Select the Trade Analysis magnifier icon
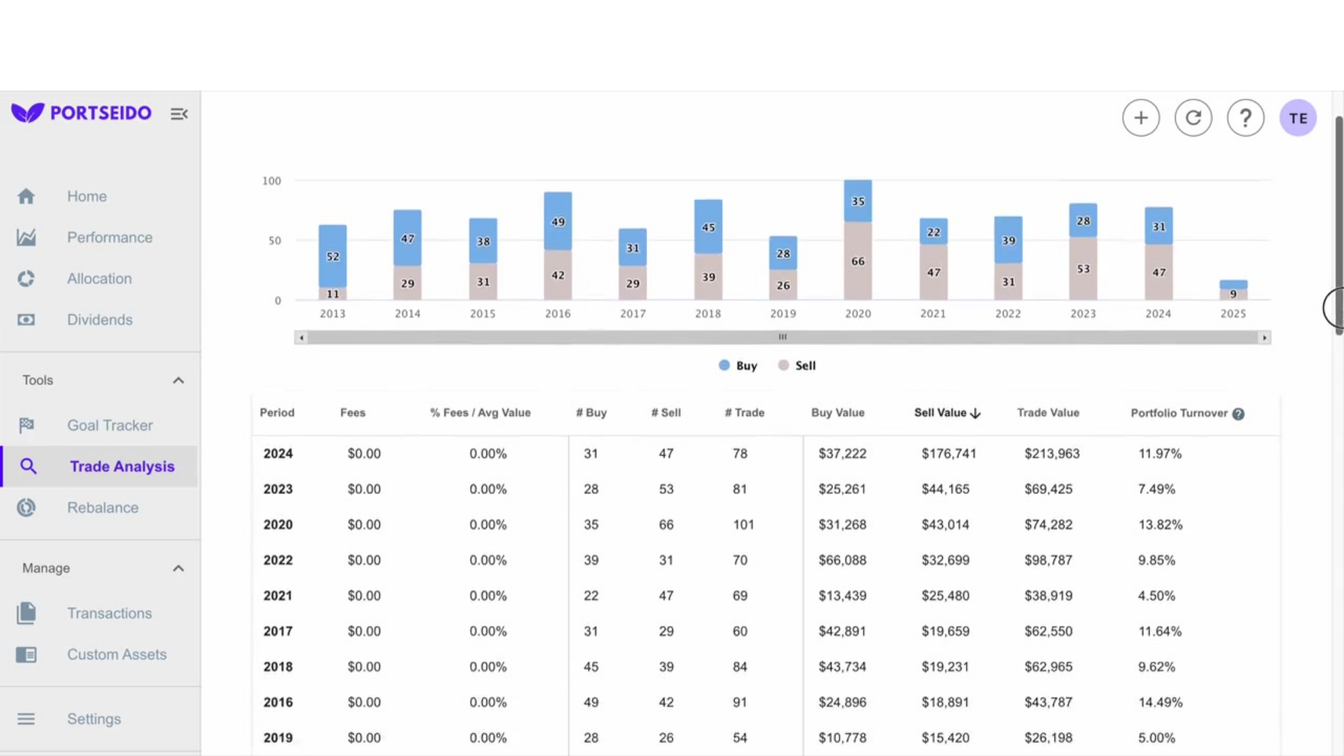 (x=28, y=466)
